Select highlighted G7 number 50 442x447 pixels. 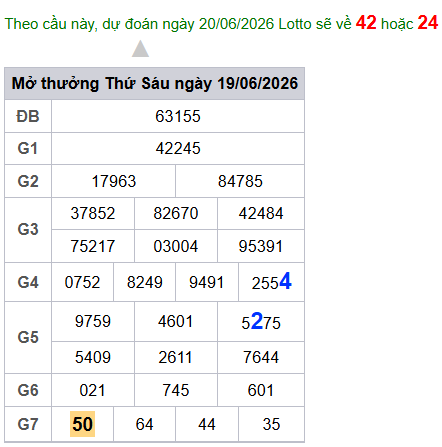tap(82, 424)
